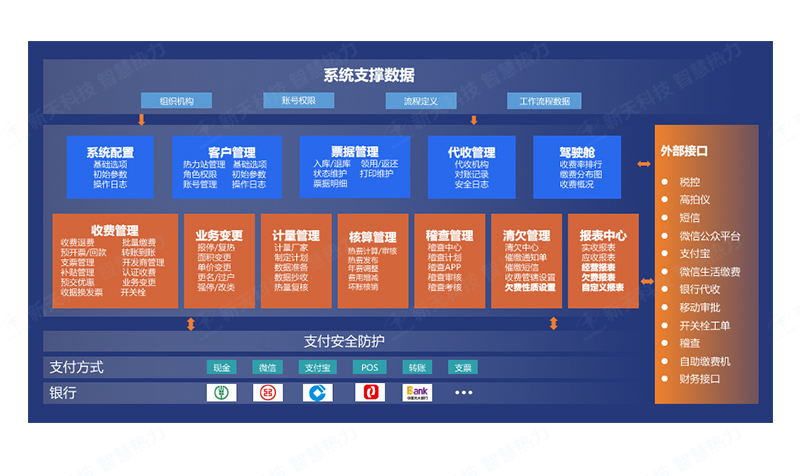Image resolution: width=800 pixels, height=476 pixels.
Task: Click the Agricultural Bank green logo
Action: click(222, 393)
